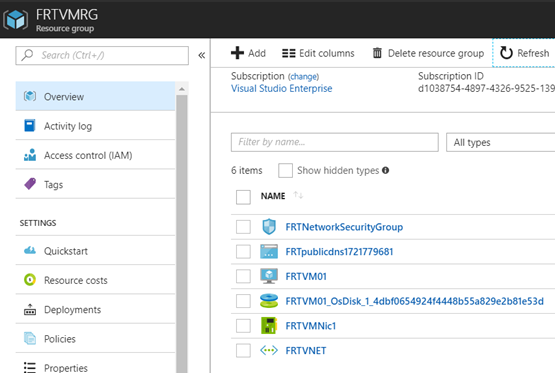Image resolution: width=555 pixels, height=373 pixels.
Task: Open the All types filter dropdown
Action: [x=500, y=142]
